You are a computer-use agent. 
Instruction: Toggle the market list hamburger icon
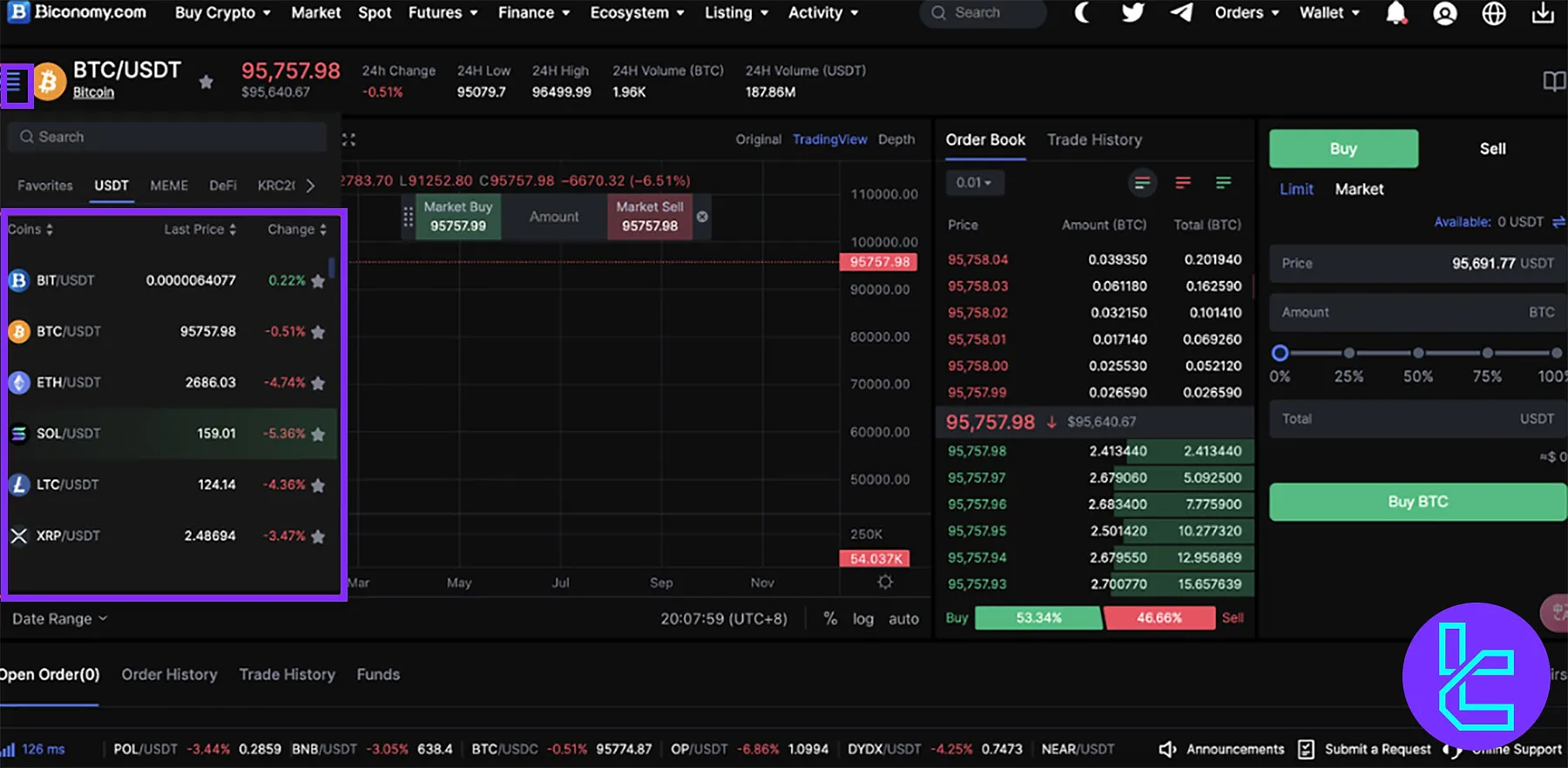(x=15, y=84)
